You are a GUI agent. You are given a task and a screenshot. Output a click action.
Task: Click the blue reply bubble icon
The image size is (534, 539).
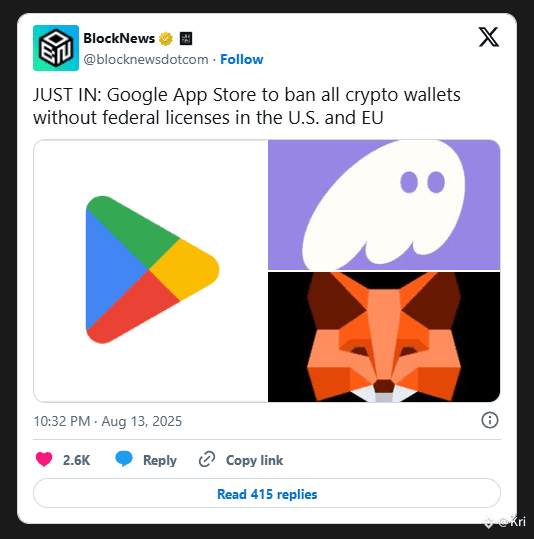[x=124, y=459]
